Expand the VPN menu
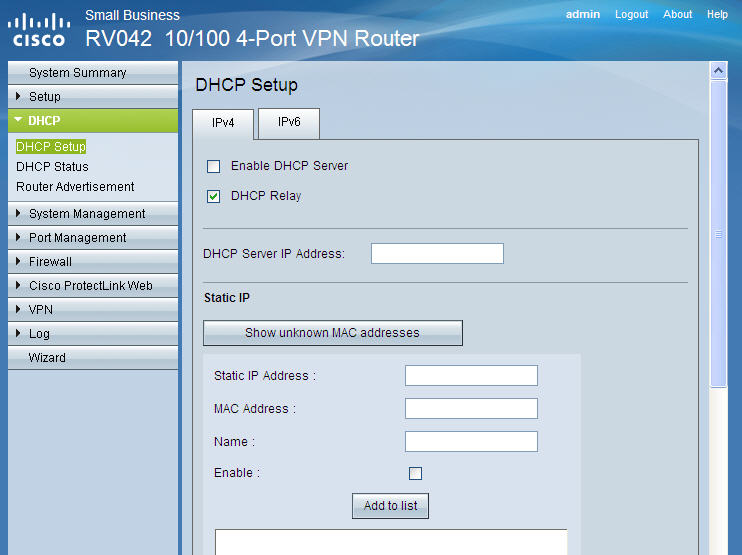The image size is (742, 555). click(x=93, y=310)
